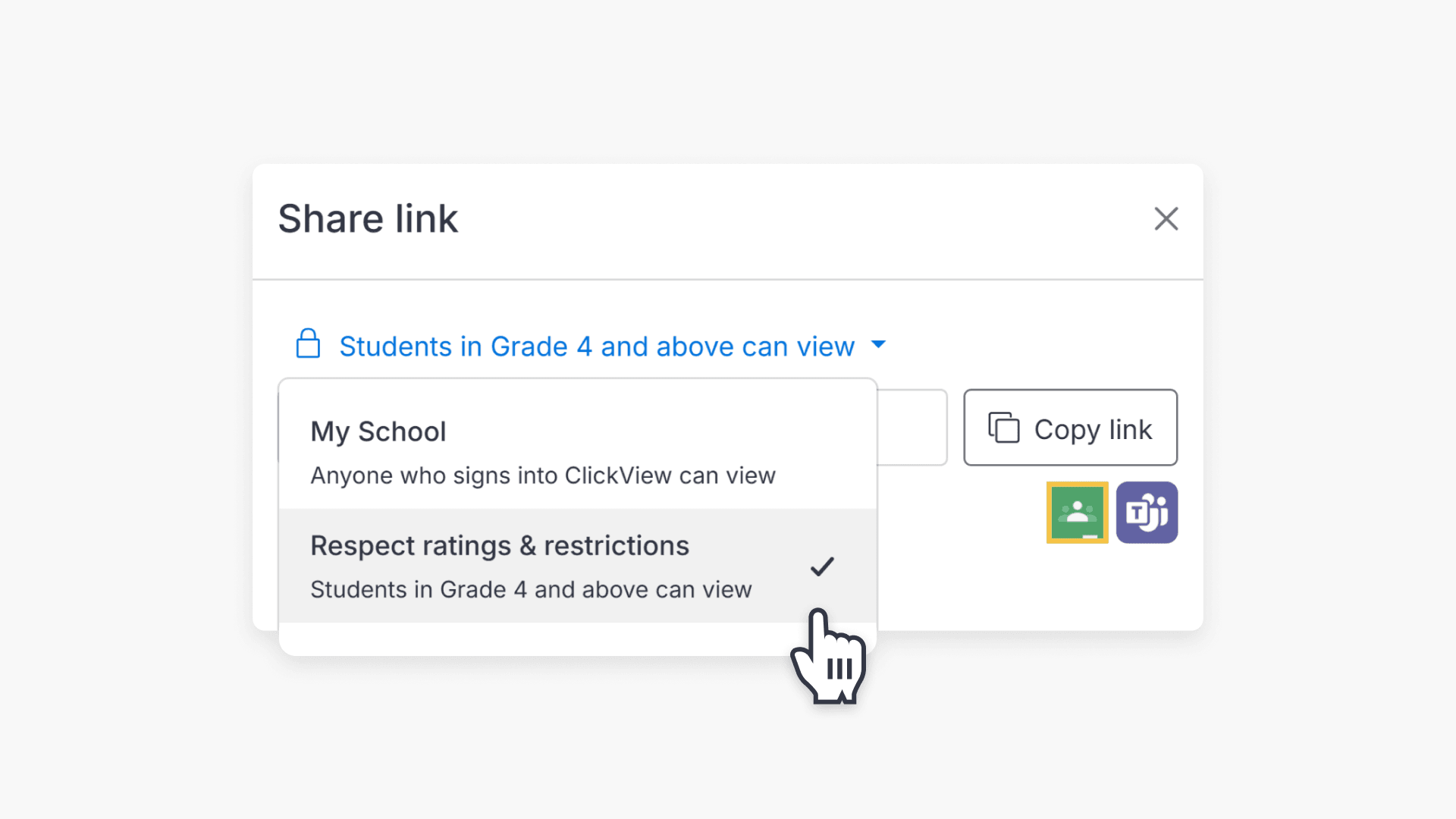The image size is (1456, 819).
Task: Dismiss the dialog via the X icon
Action: pyautogui.click(x=1166, y=219)
